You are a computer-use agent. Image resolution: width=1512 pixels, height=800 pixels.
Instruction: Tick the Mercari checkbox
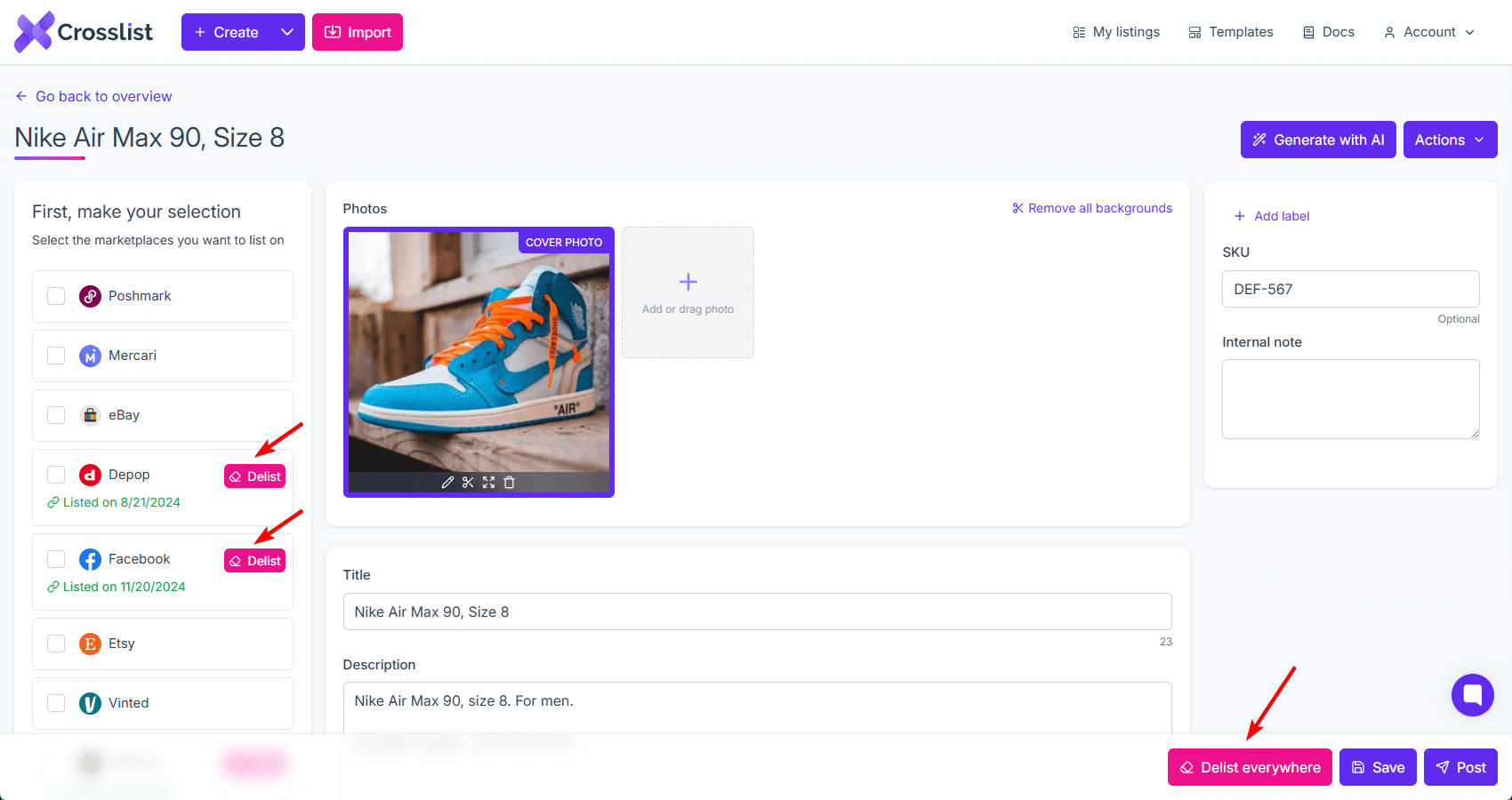tap(56, 356)
